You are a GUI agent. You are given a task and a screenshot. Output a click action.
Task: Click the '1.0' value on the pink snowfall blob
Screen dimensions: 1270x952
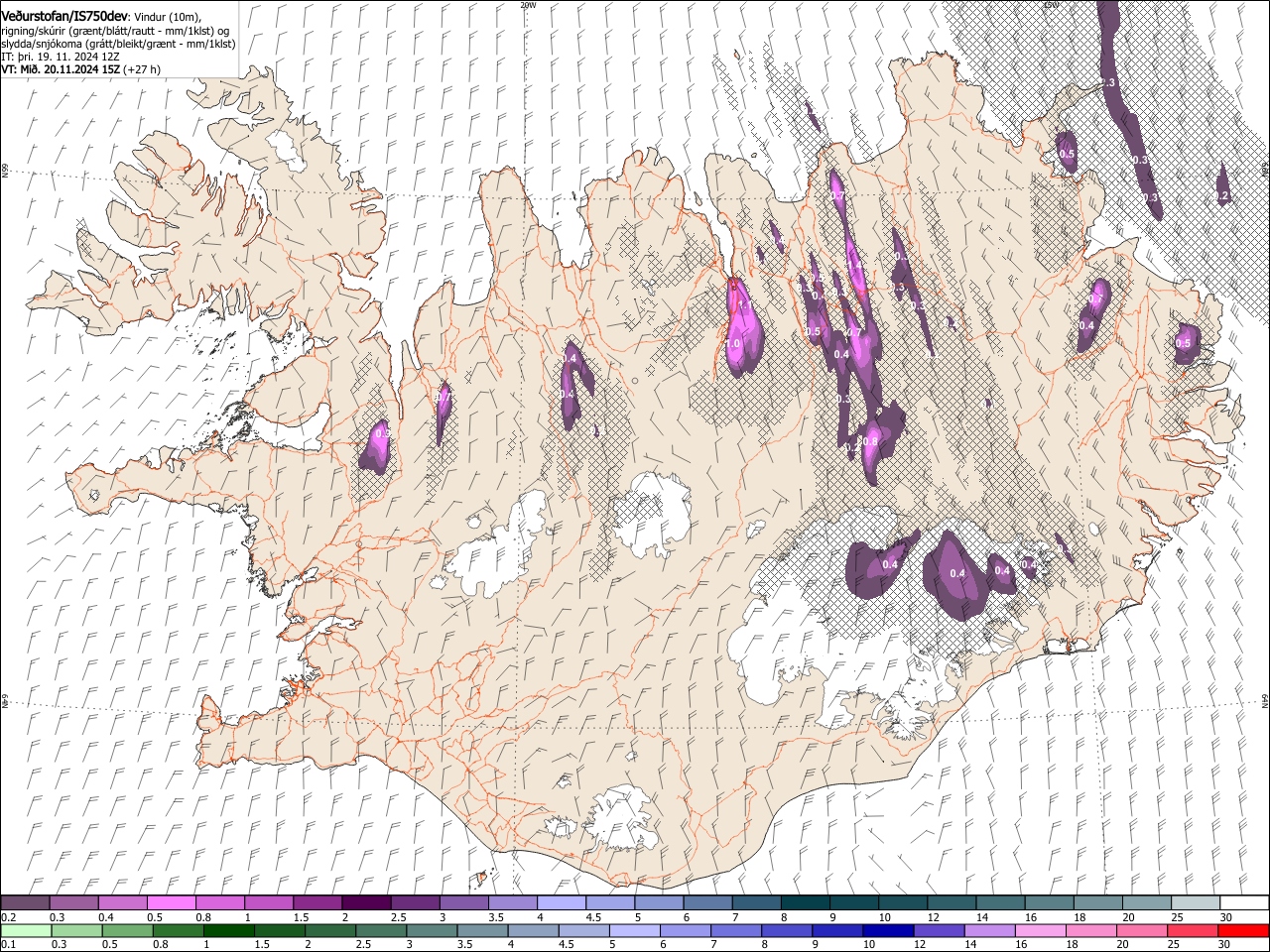coord(734,344)
